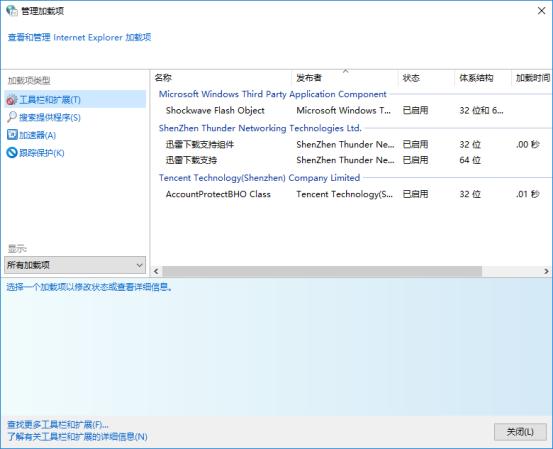Image resolution: width=553 pixels, height=449 pixels.
Task: Click the 加速器(A) icon
Action: [12, 135]
